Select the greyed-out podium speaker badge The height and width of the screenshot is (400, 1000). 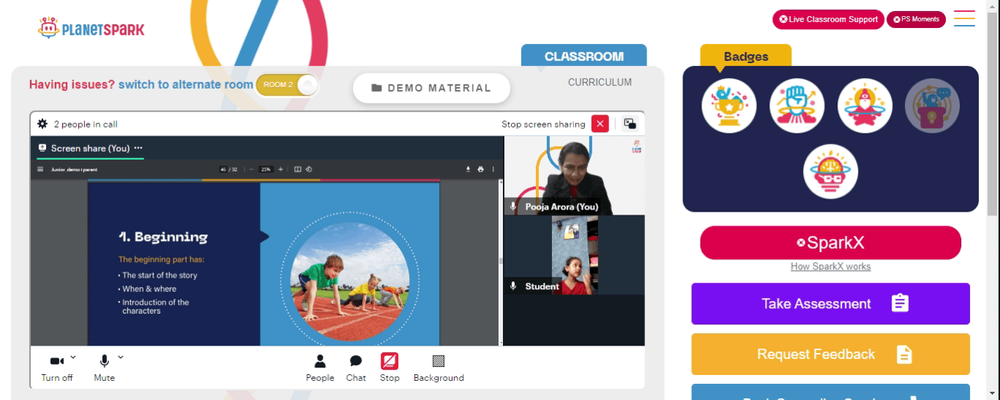(932, 106)
